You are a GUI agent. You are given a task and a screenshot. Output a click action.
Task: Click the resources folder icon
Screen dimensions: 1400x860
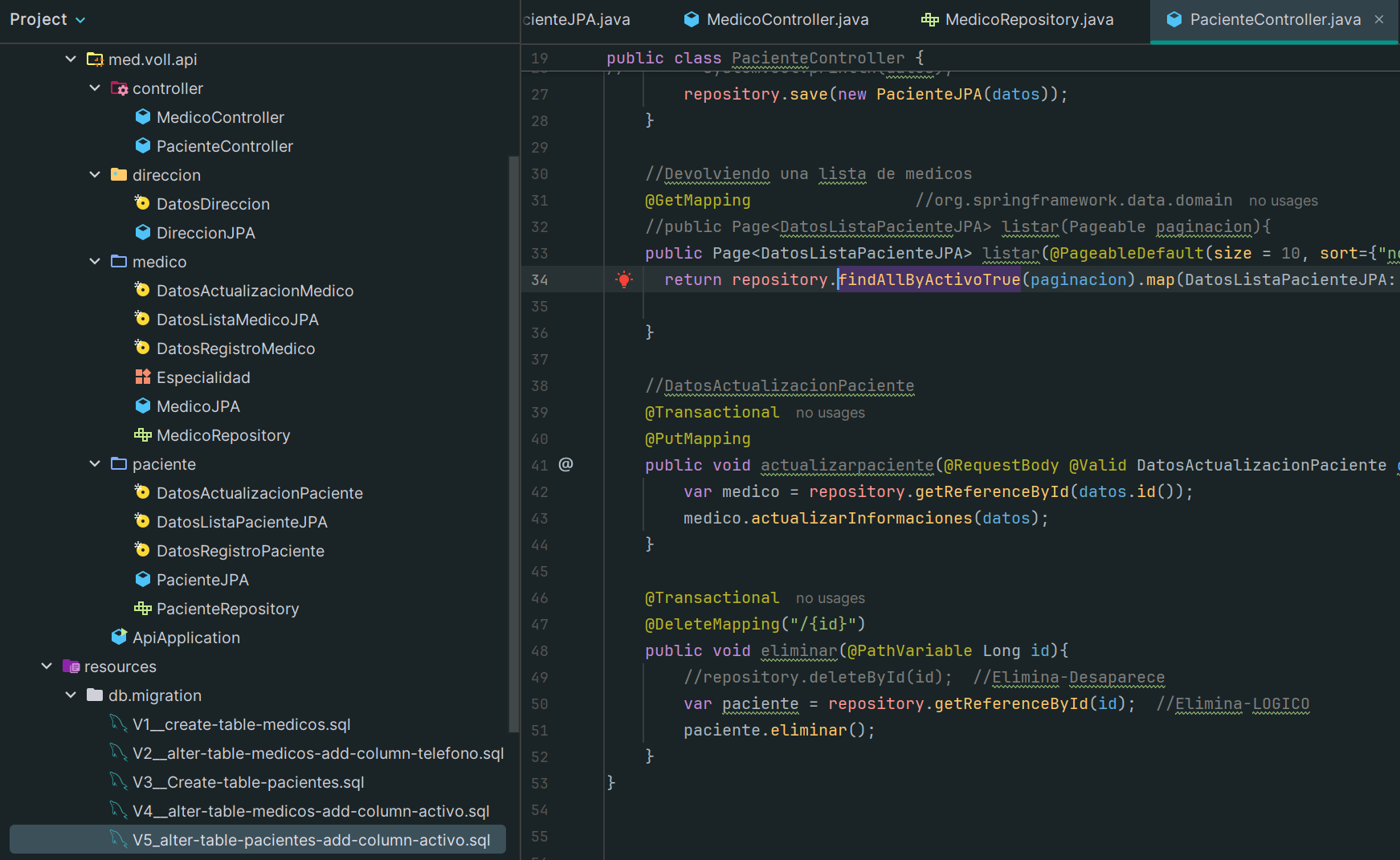click(x=71, y=666)
